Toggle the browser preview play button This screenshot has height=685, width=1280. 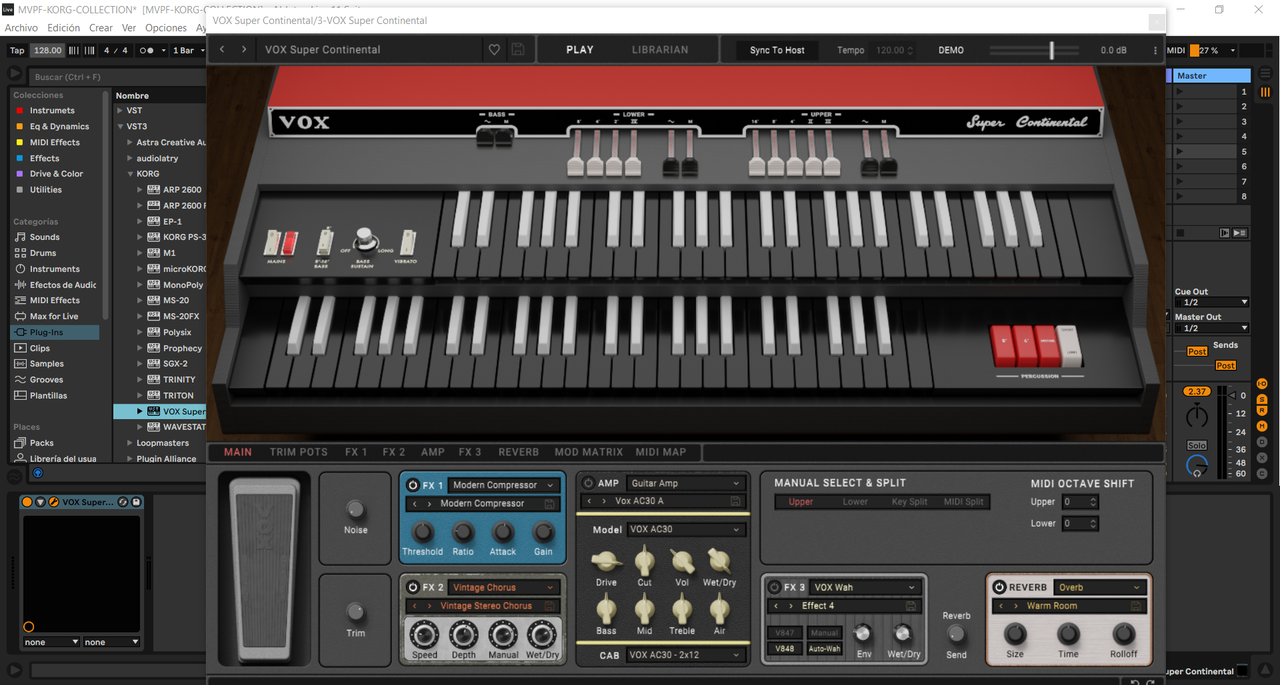pos(37,472)
